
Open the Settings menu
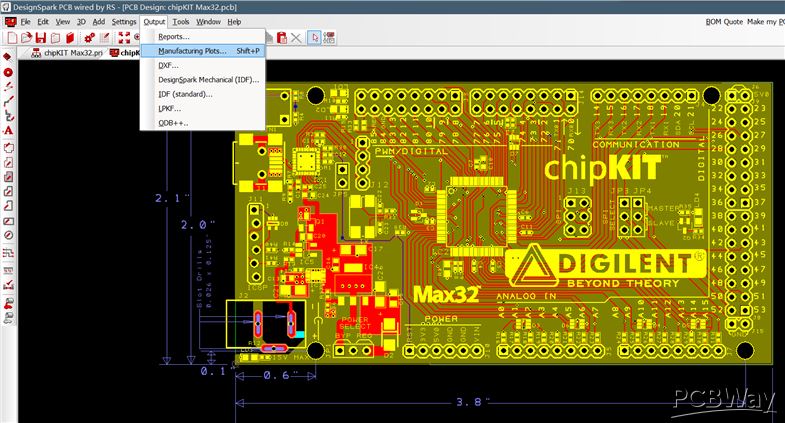tap(124, 21)
